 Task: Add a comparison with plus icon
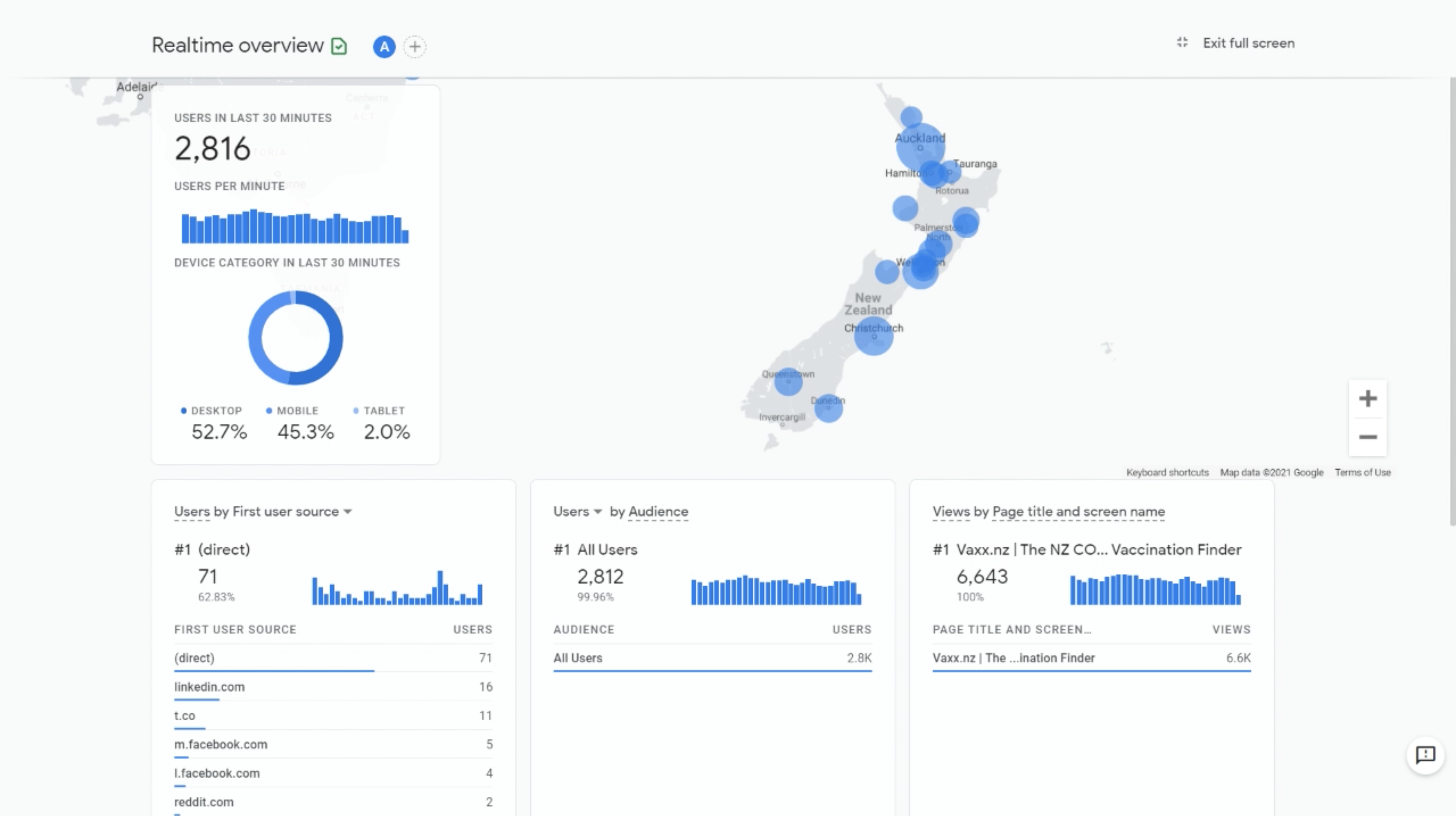click(x=415, y=46)
